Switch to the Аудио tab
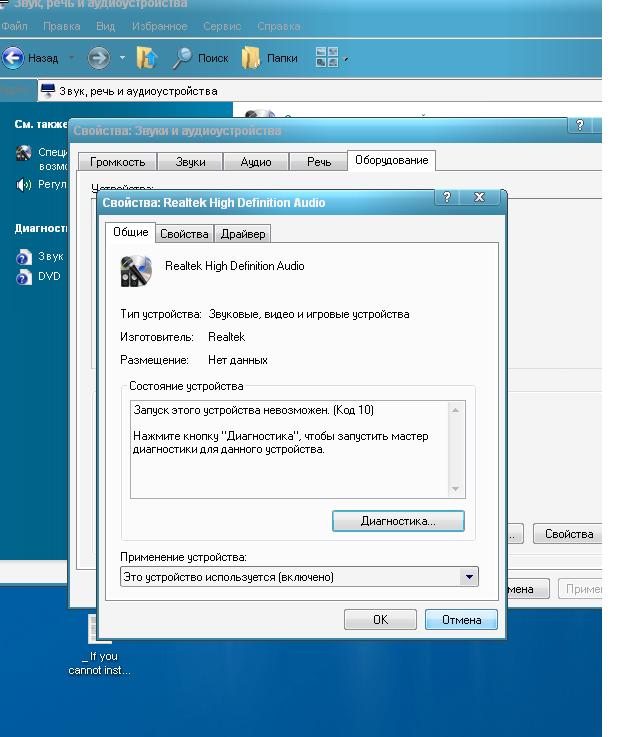Screen dimensions: 640x737 (x=256, y=162)
